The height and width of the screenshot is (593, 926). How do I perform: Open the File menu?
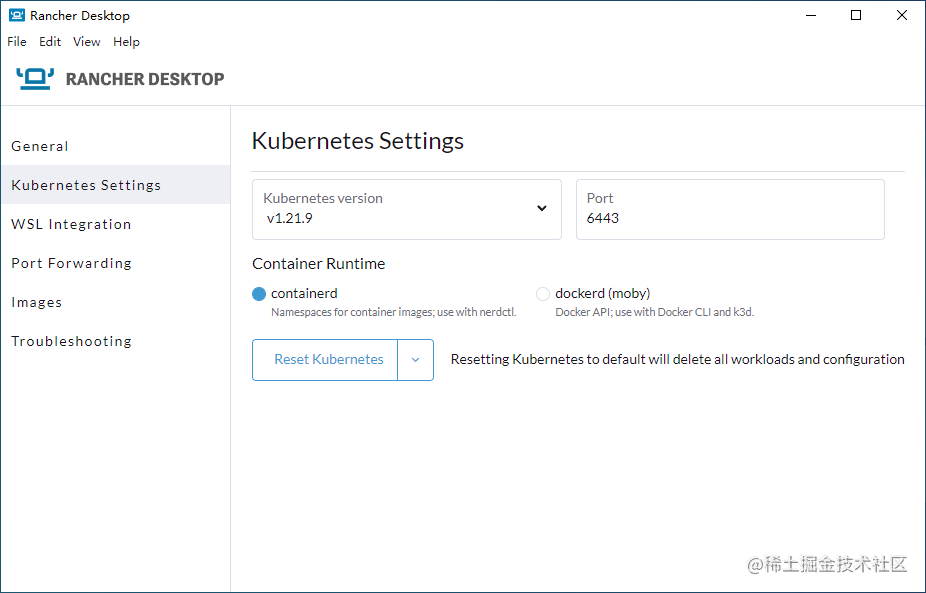coord(17,41)
